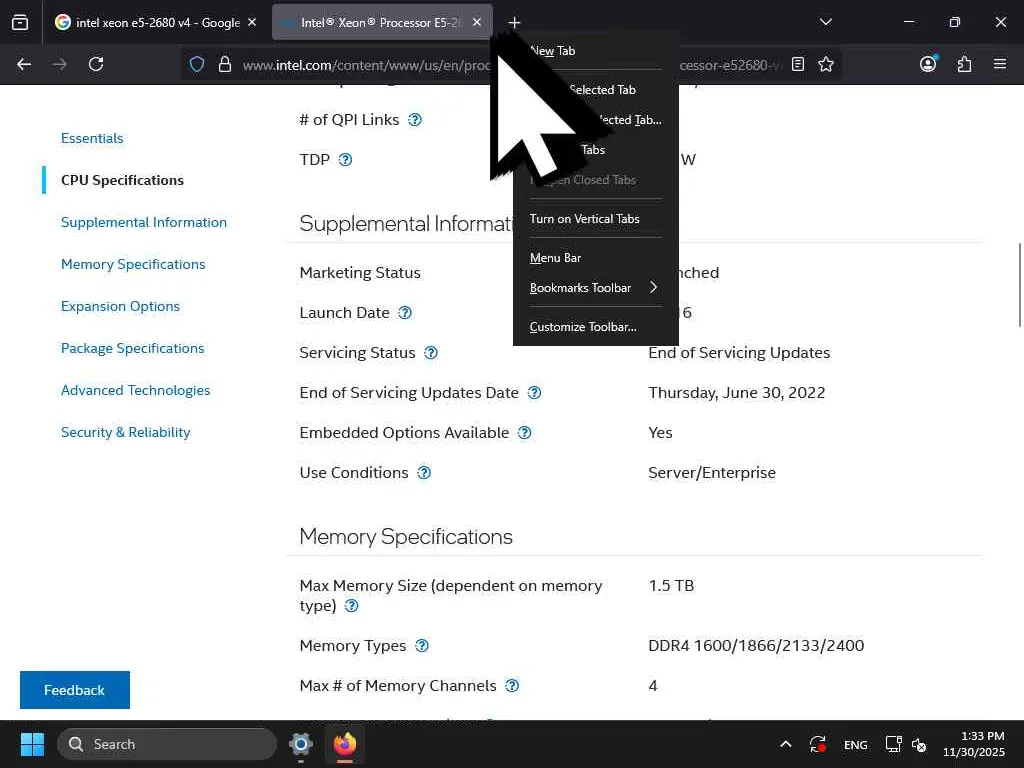This screenshot has height=768, width=1024.
Task: Open Settings app from the taskbar
Action: point(301,744)
